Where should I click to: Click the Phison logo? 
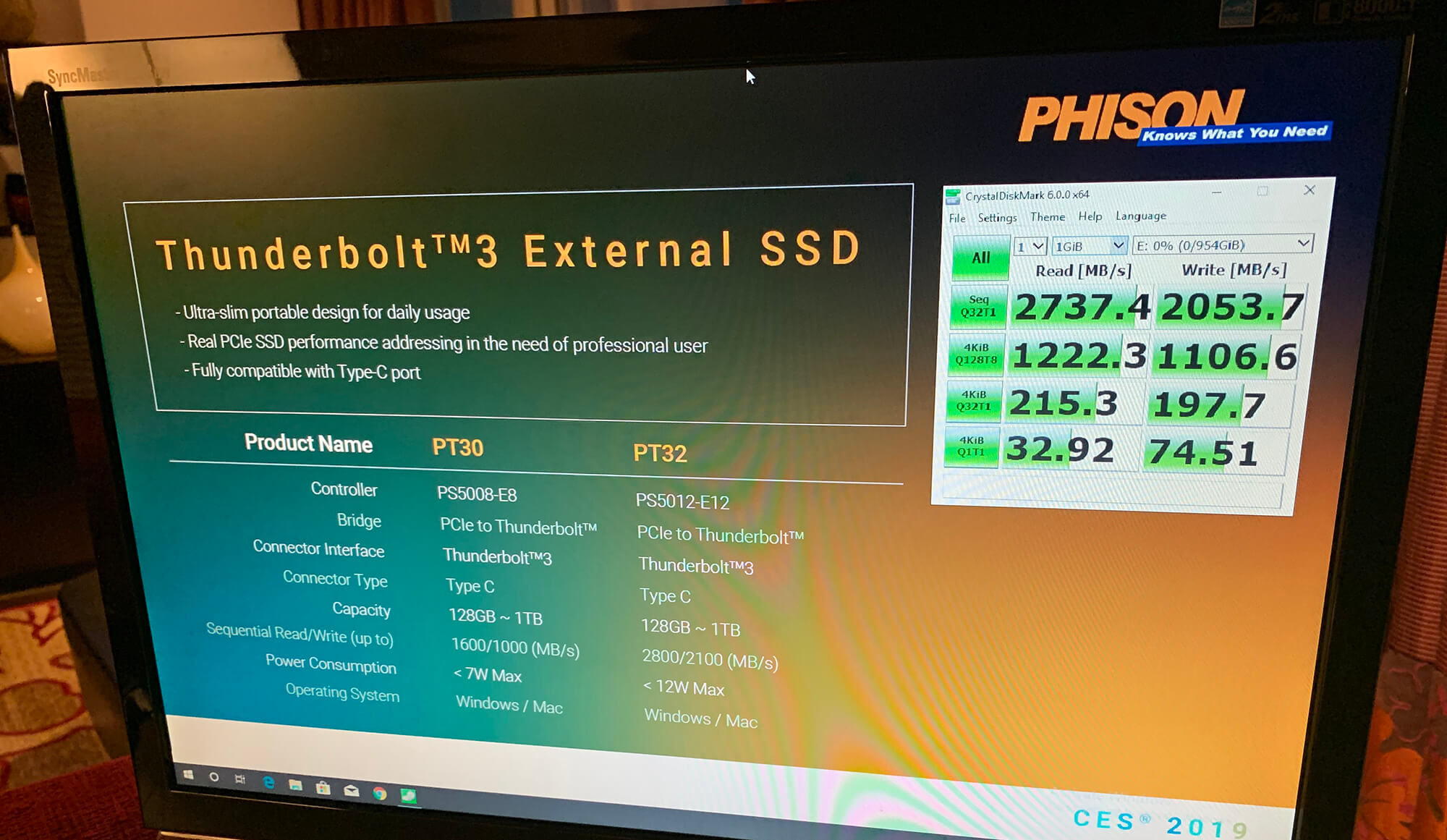(1175, 116)
